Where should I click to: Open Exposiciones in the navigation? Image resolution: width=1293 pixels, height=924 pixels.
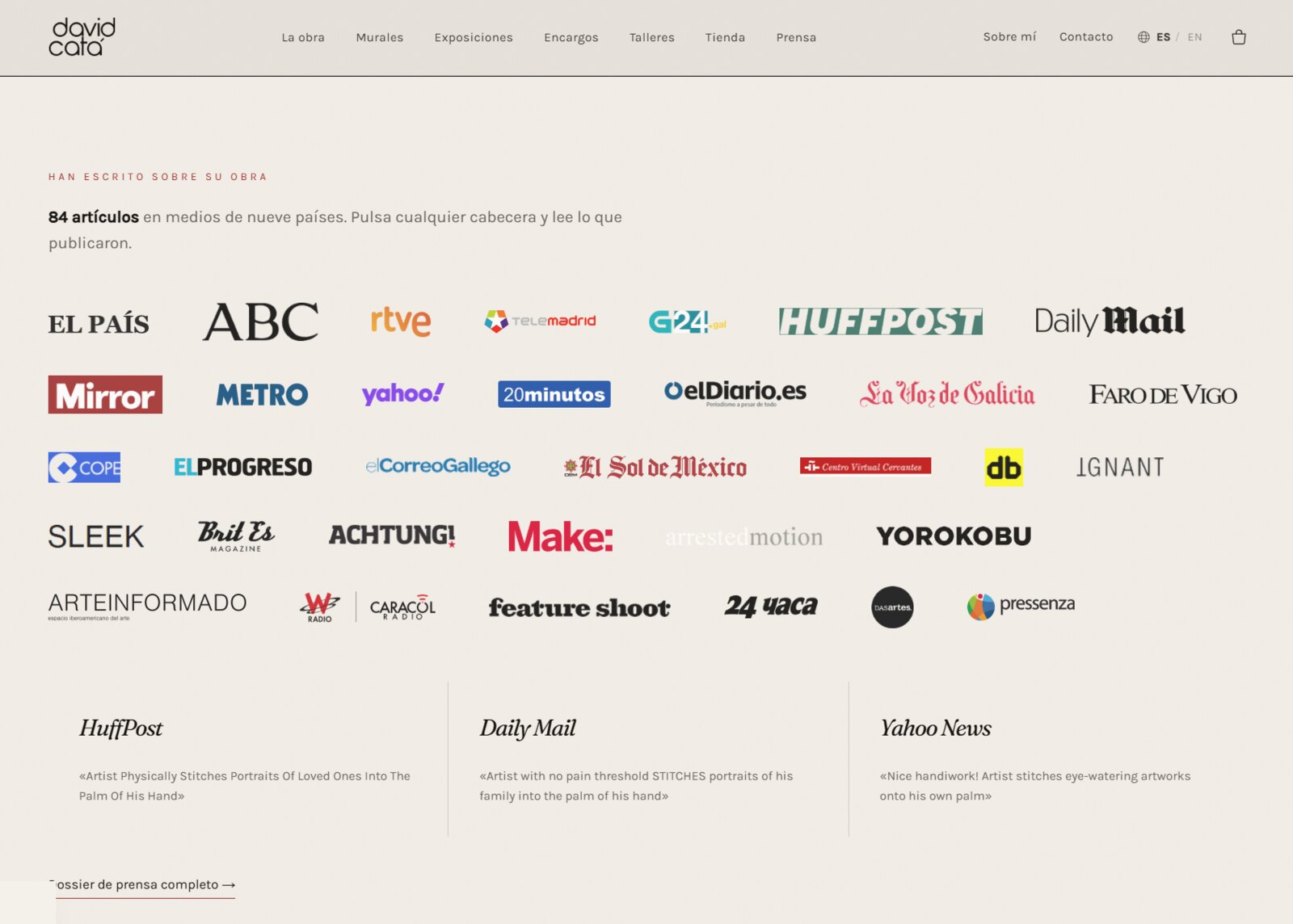(474, 38)
